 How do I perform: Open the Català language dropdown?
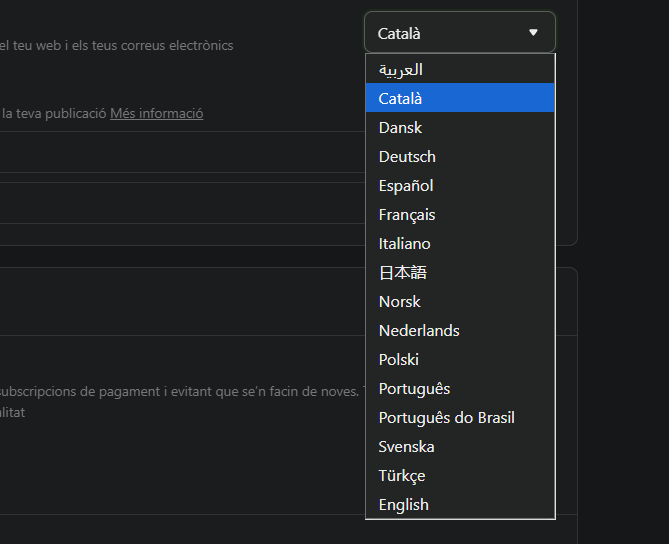click(460, 32)
